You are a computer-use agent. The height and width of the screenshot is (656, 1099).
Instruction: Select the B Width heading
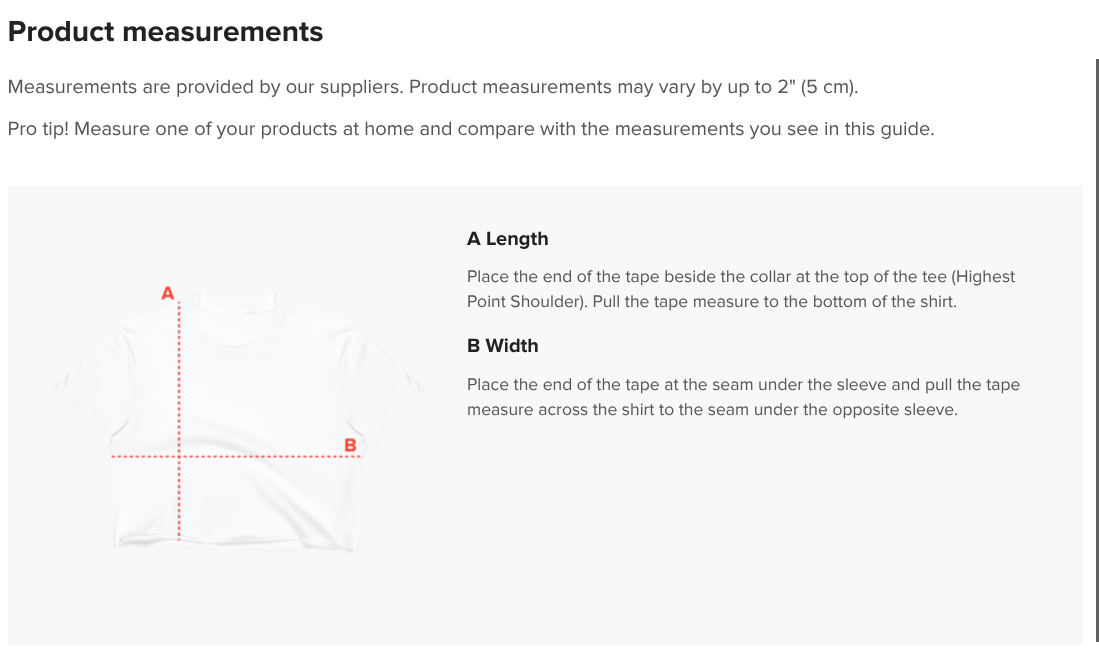[503, 346]
